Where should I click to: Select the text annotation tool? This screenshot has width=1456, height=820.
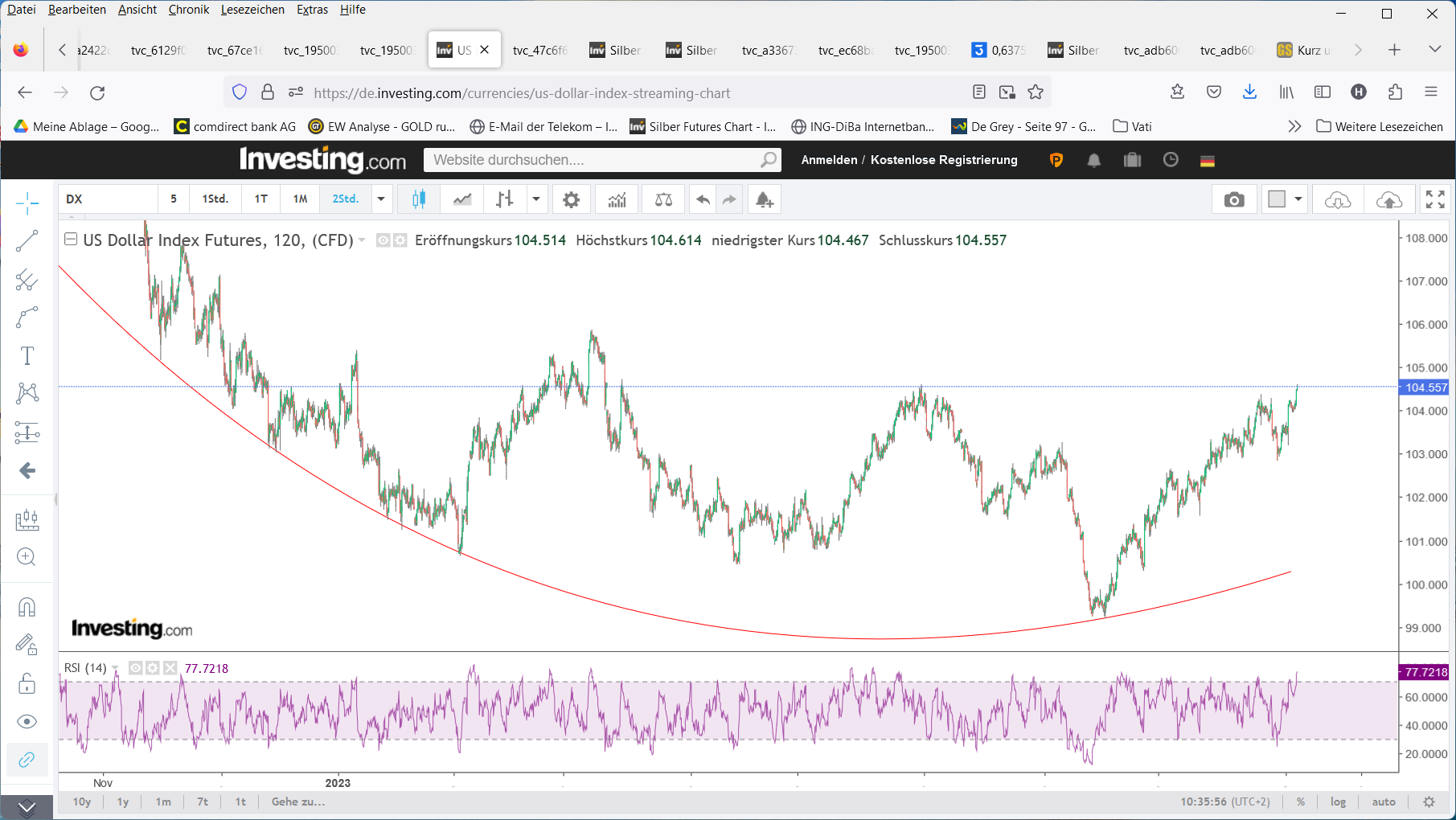click(27, 355)
